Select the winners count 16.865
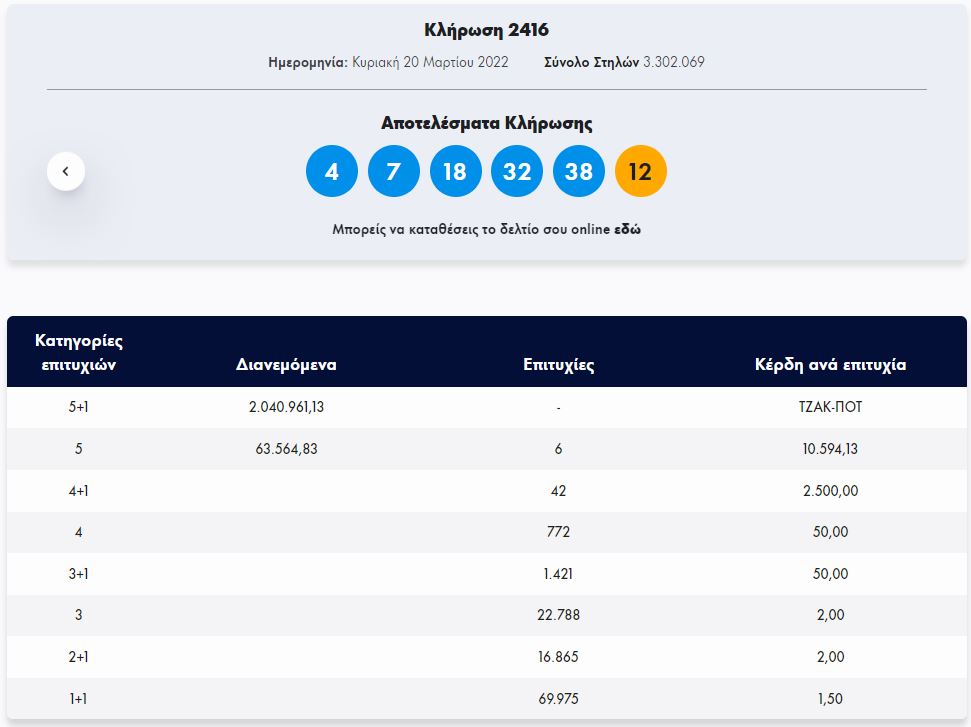Screen dimensions: 971x727 (x=559, y=657)
